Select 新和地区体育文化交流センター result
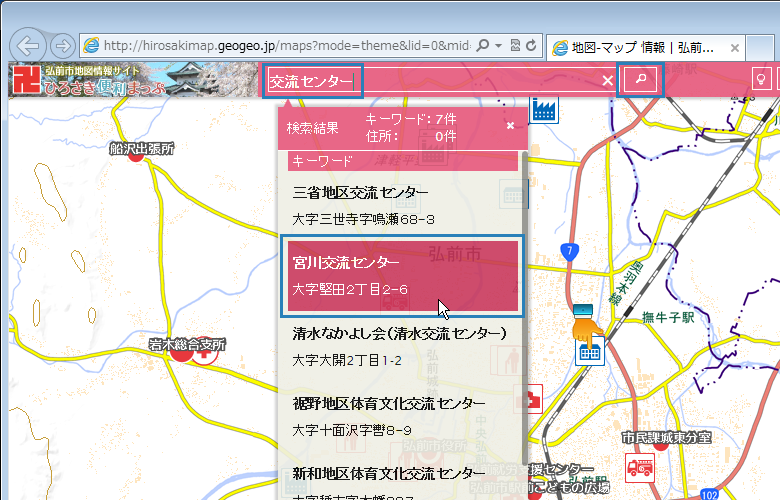Viewport: 781px width, 500px height. (x=389, y=473)
